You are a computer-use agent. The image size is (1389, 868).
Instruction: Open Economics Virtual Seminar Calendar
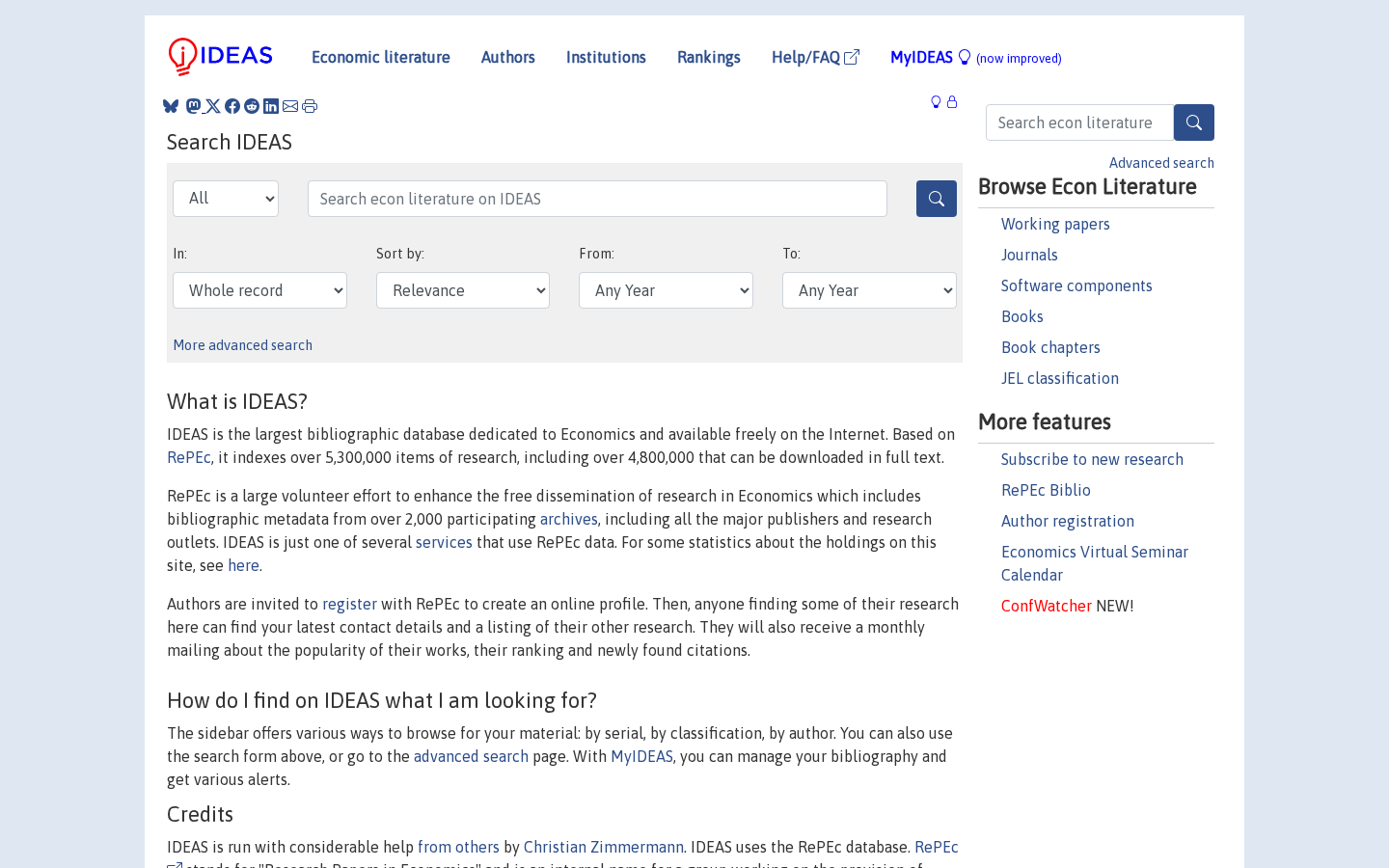(x=1095, y=563)
